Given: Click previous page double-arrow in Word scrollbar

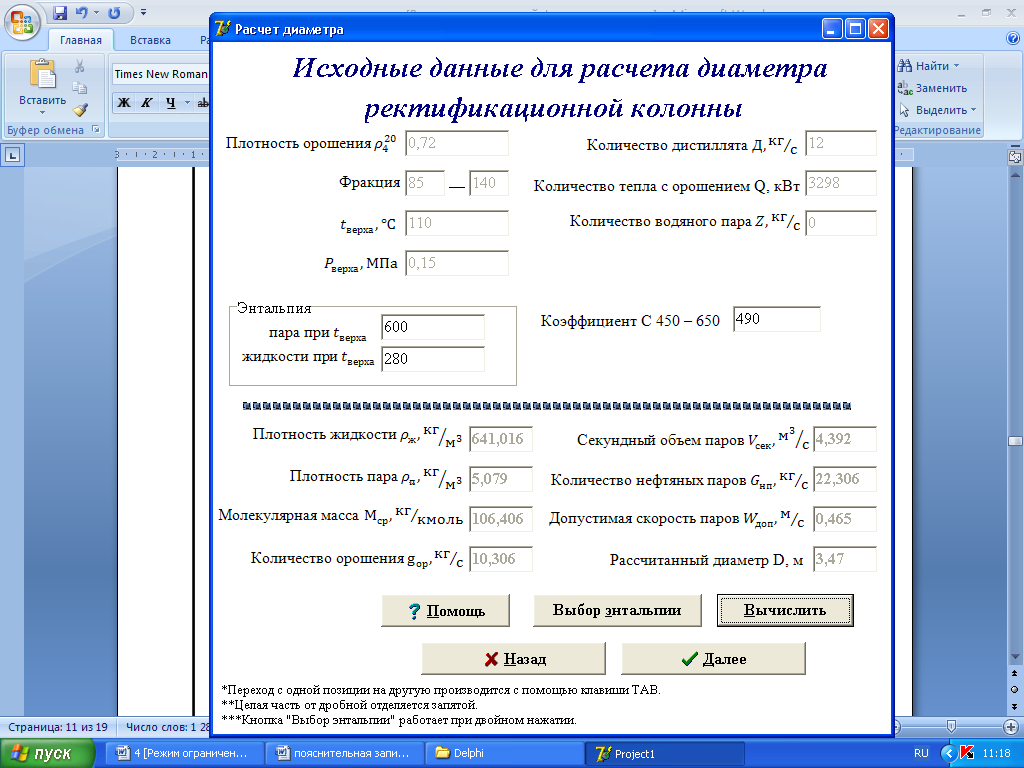Looking at the screenshot, I should [x=1014, y=673].
